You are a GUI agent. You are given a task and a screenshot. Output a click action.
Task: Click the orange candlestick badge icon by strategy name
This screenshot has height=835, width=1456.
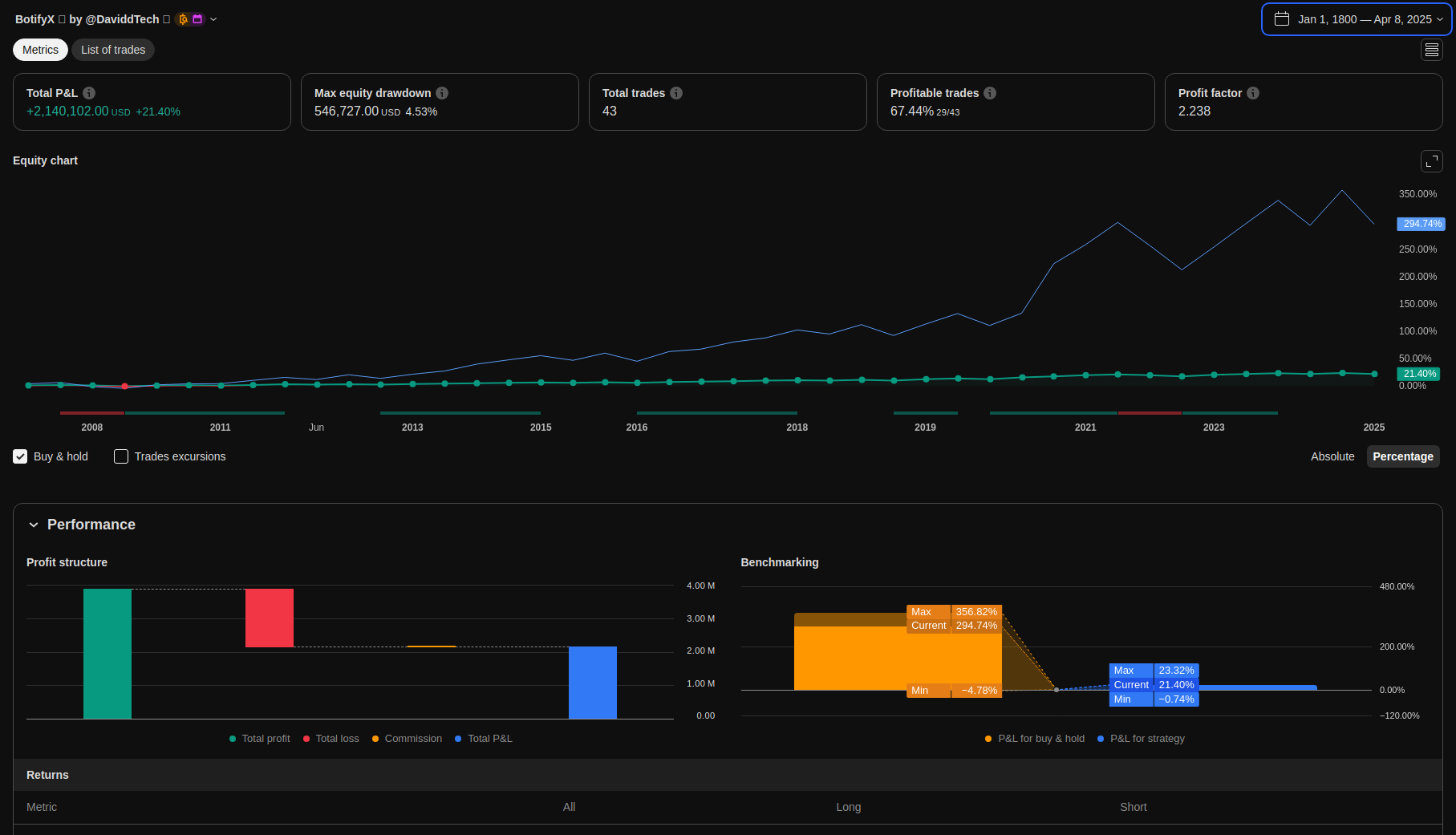tap(183, 19)
